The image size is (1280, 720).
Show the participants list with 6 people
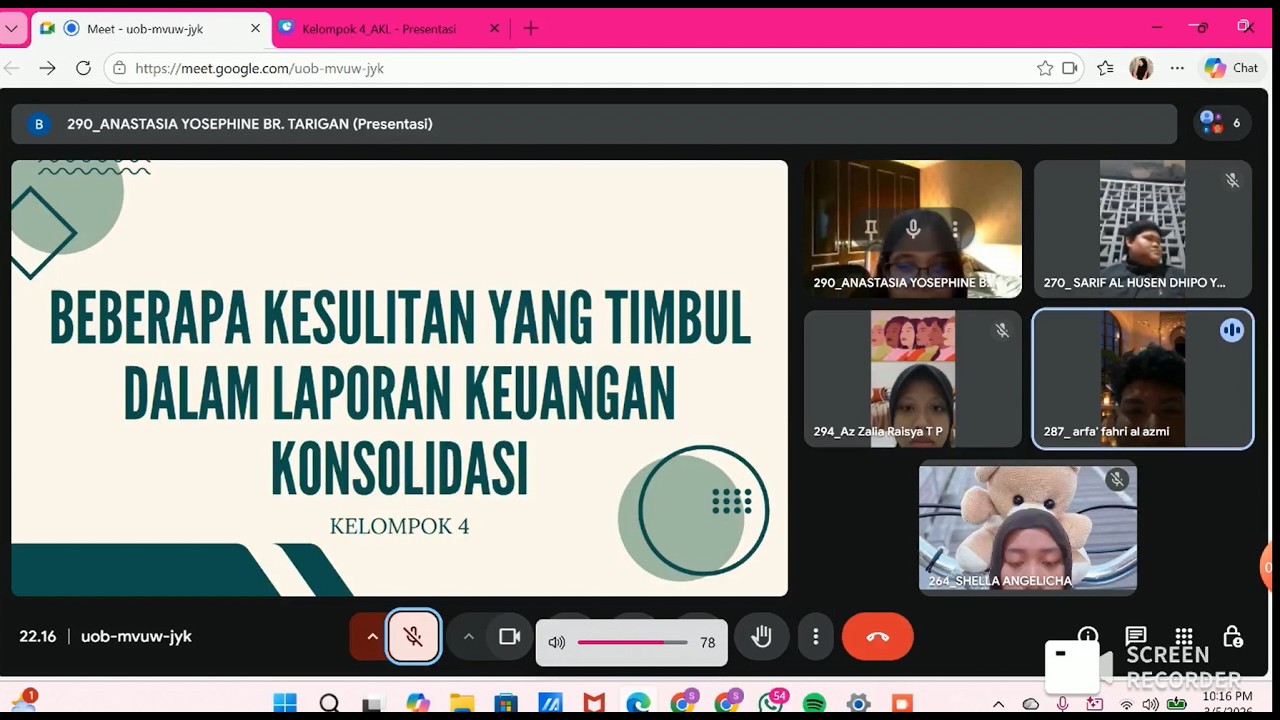pos(1223,123)
